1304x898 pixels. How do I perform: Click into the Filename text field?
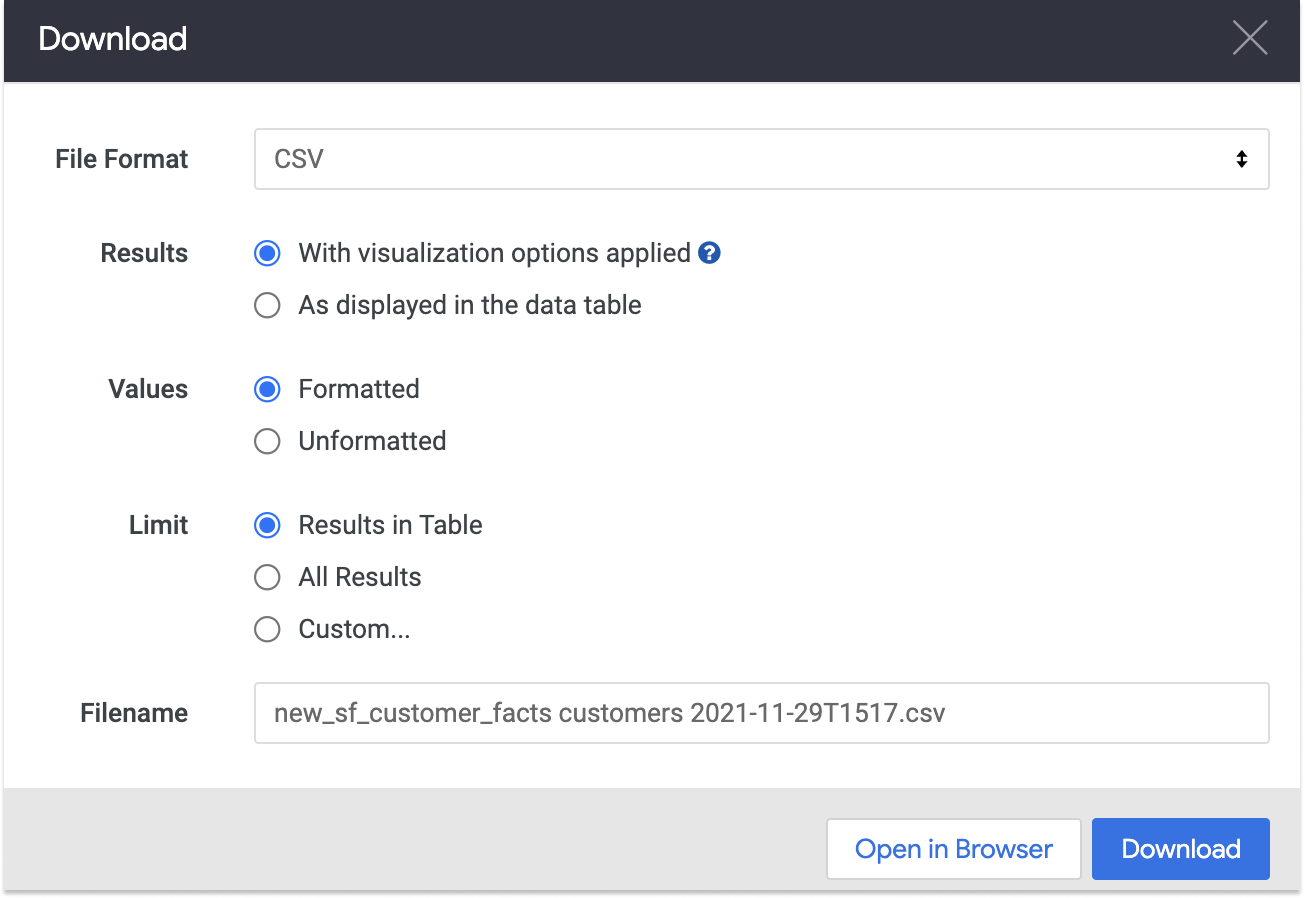(760, 713)
